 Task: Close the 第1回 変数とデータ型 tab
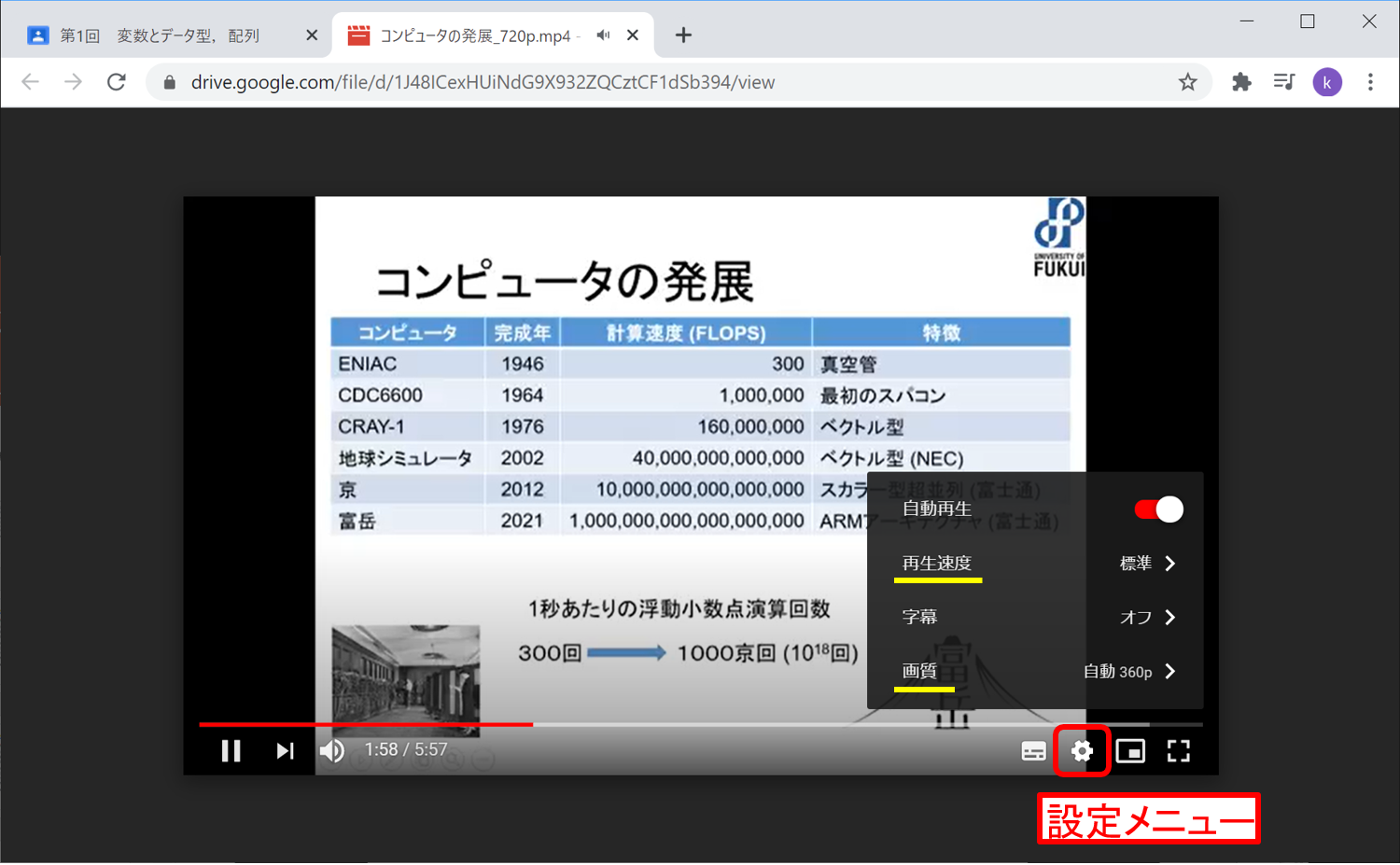pos(312,35)
